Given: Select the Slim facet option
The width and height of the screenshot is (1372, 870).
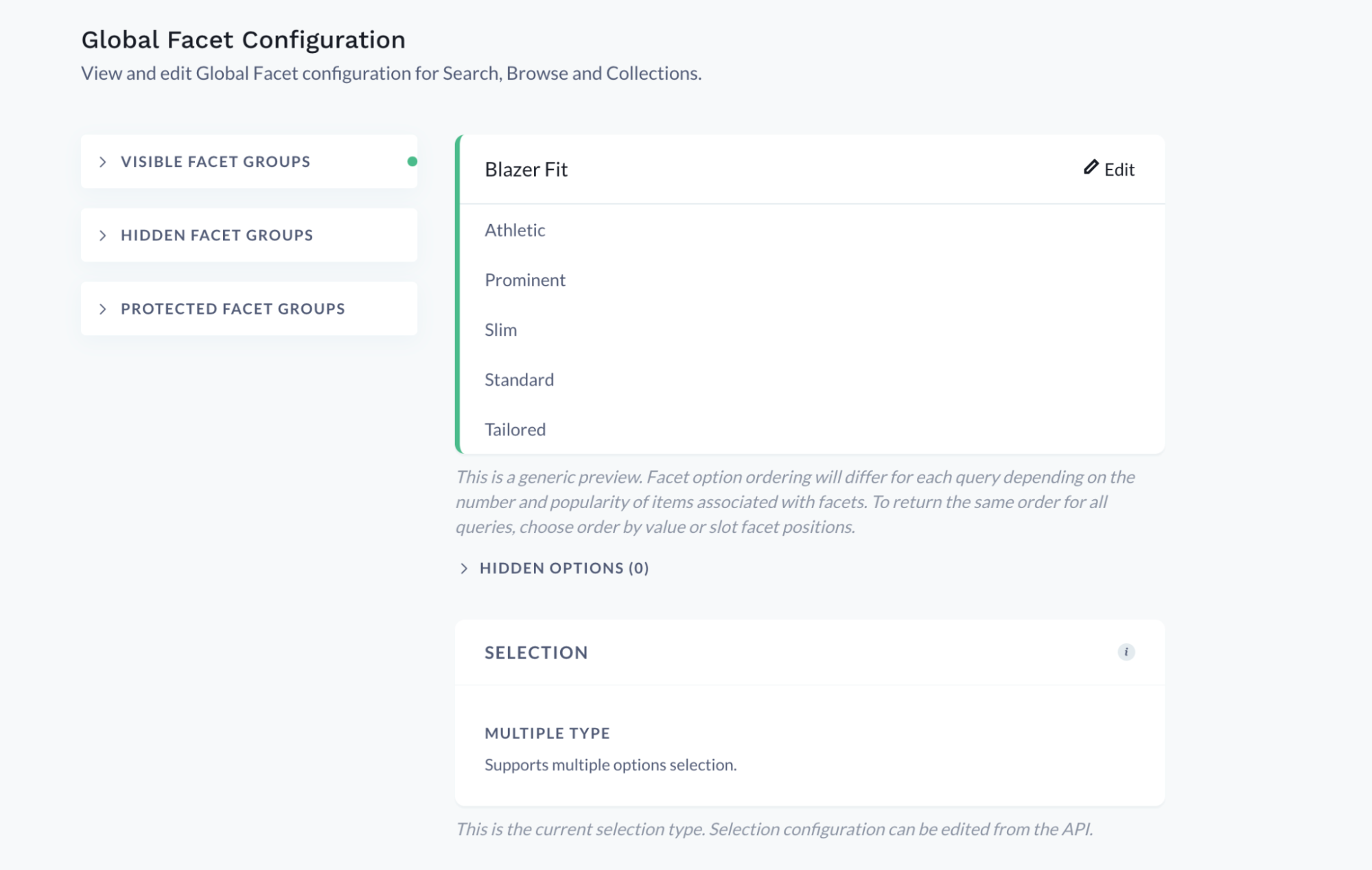Looking at the screenshot, I should pos(501,330).
